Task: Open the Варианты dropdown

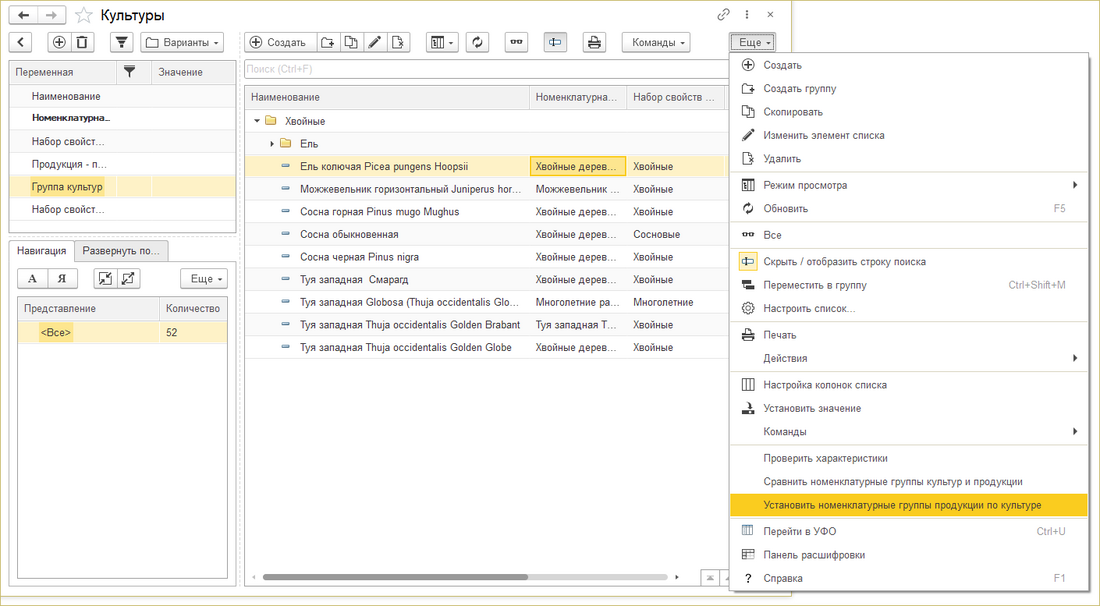Action: click(x=182, y=42)
